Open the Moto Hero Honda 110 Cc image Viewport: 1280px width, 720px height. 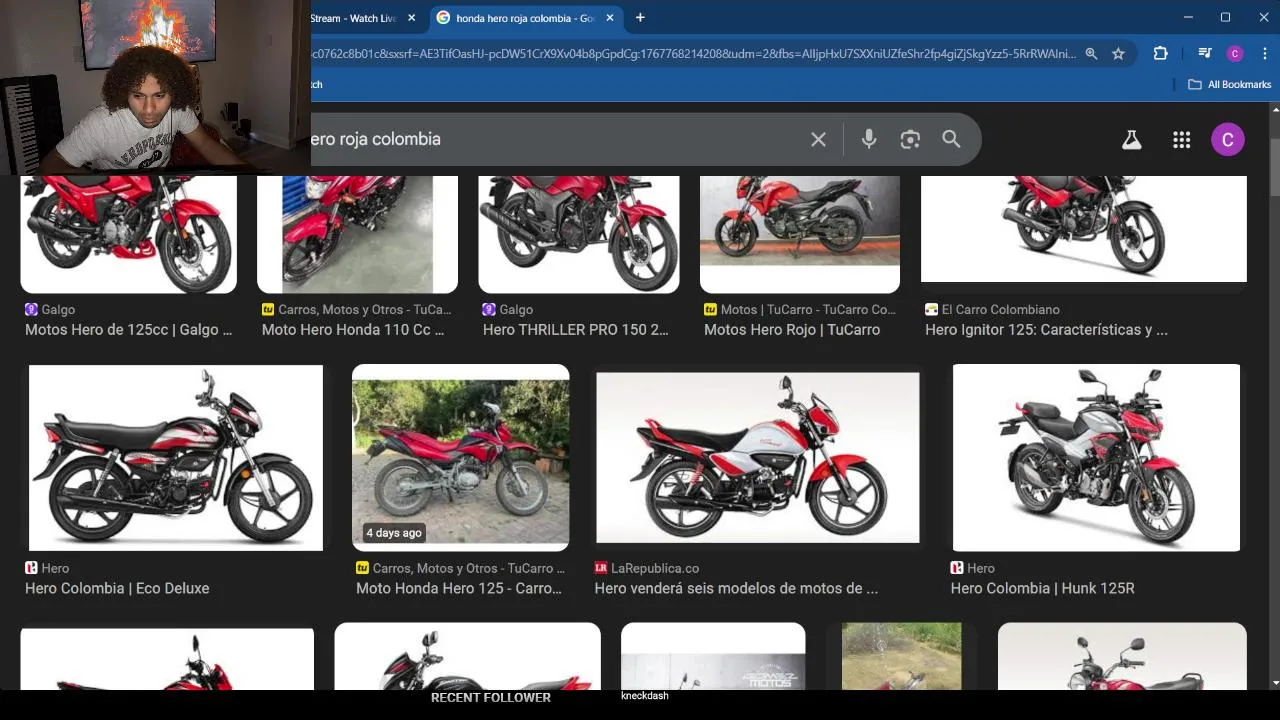pos(357,234)
